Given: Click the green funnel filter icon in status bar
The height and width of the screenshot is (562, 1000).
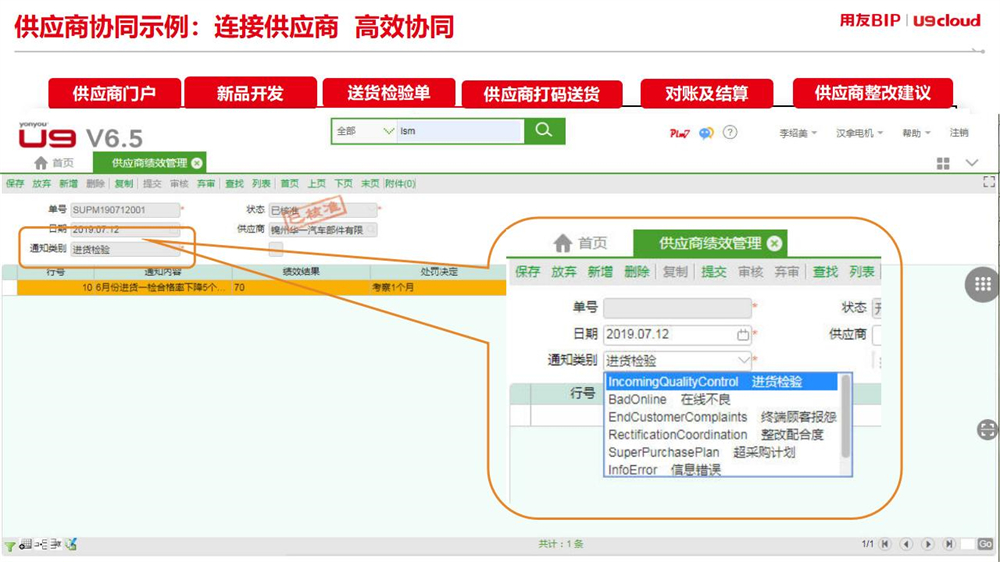Looking at the screenshot, I should tap(10, 545).
